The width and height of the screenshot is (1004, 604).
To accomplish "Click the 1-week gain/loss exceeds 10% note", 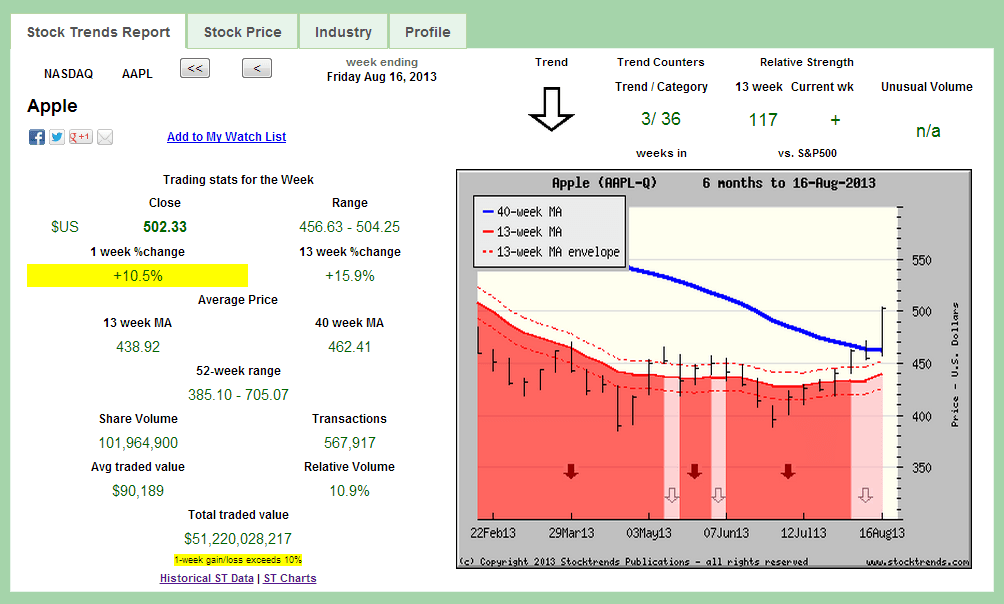I will pos(238,560).
